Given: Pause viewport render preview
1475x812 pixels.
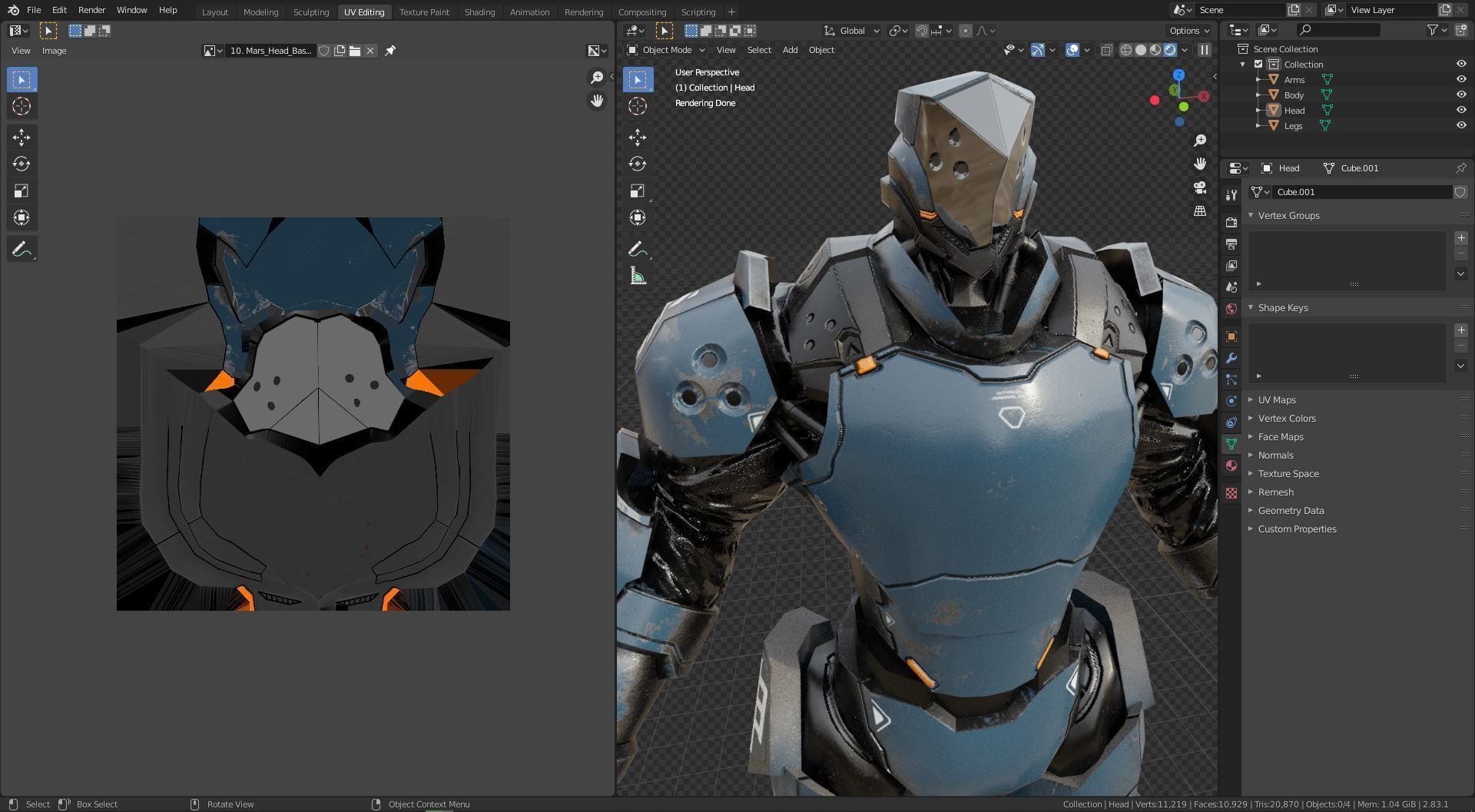Looking at the screenshot, I should [x=1204, y=50].
